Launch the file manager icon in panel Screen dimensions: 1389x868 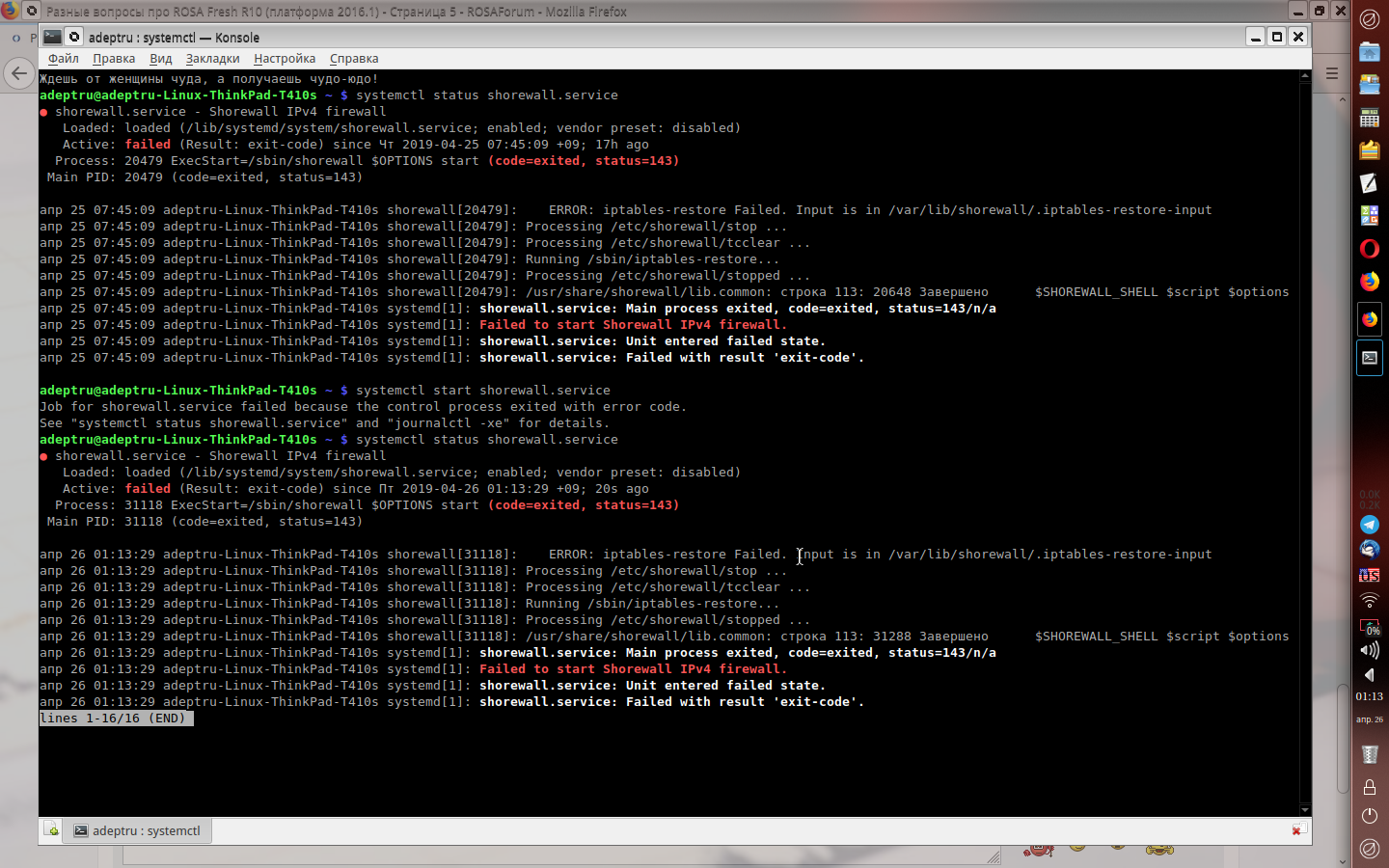[x=1370, y=85]
